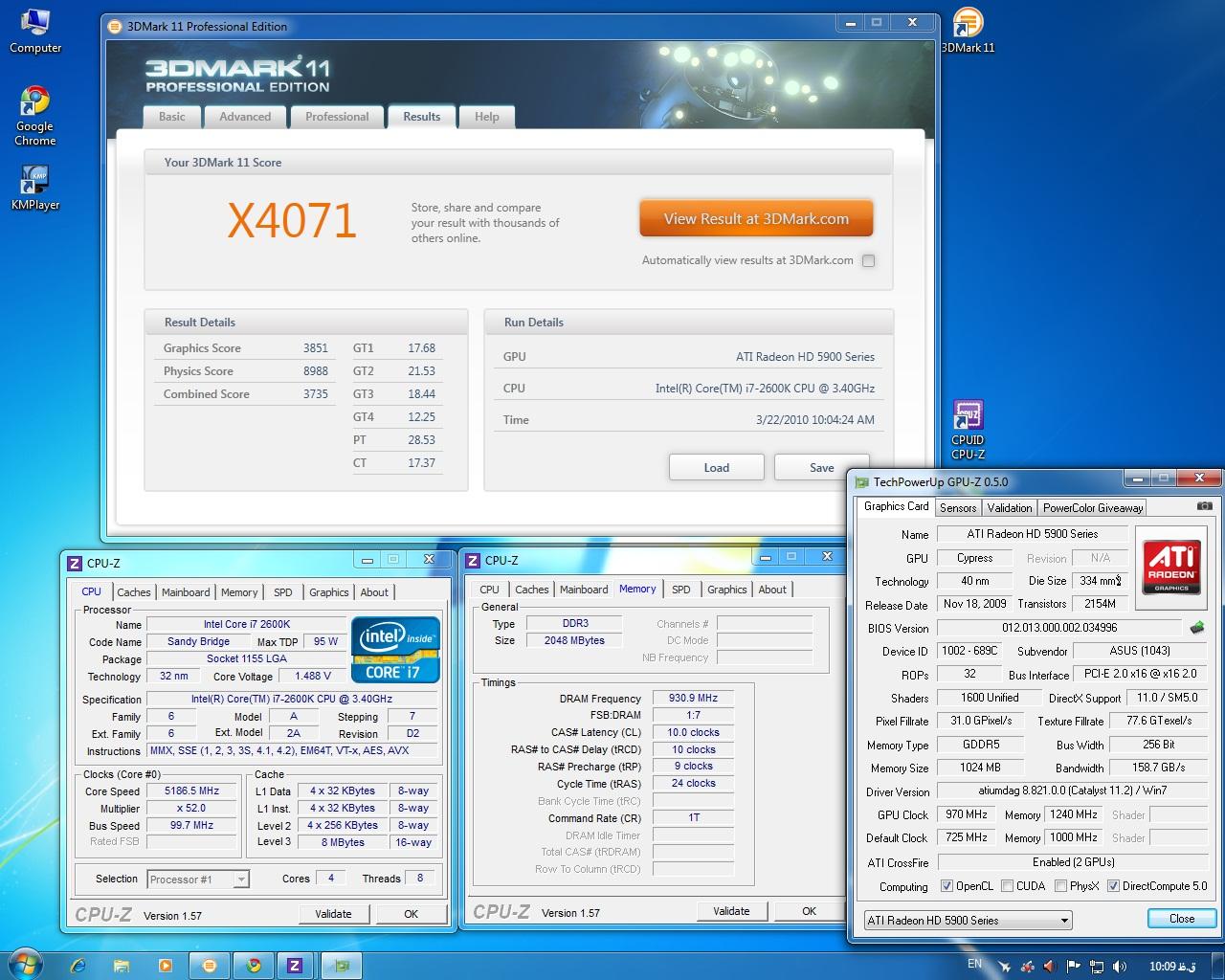This screenshot has width=1225, height=980.
Task: Enable automatically view results at 3DMark.com
Action: point(868,260)
